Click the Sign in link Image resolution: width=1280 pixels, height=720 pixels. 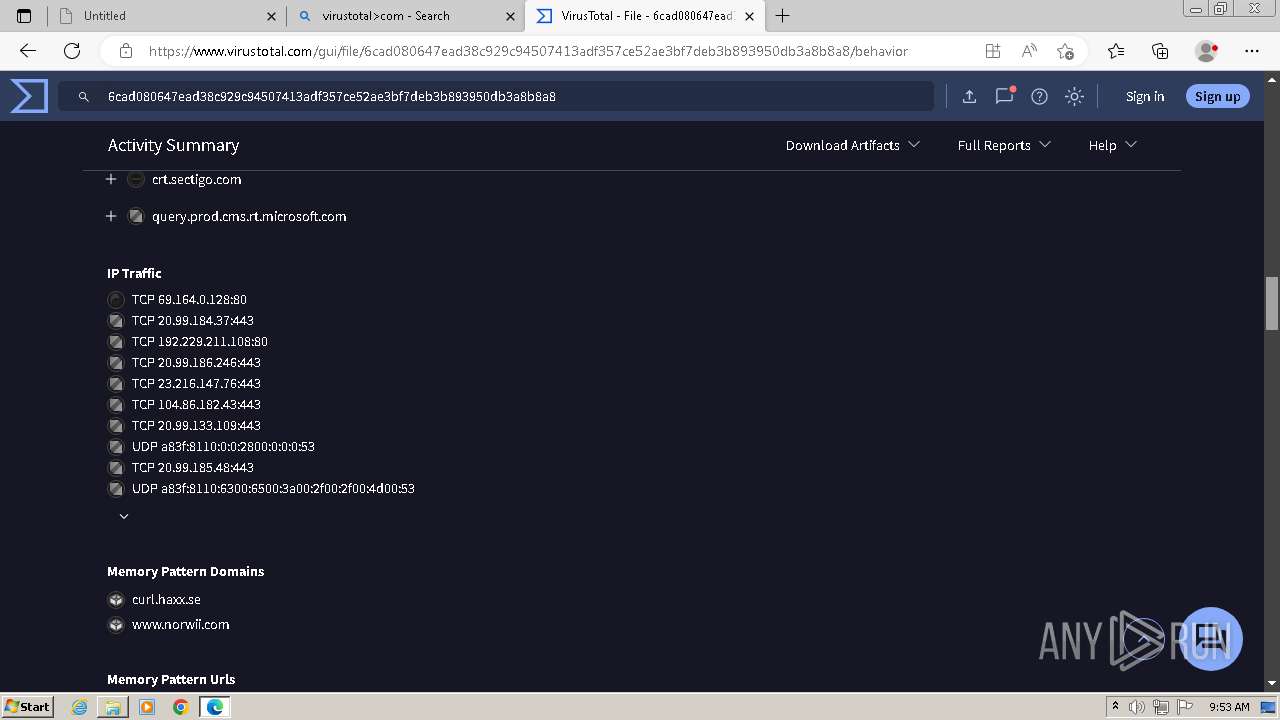point(1145,96)
